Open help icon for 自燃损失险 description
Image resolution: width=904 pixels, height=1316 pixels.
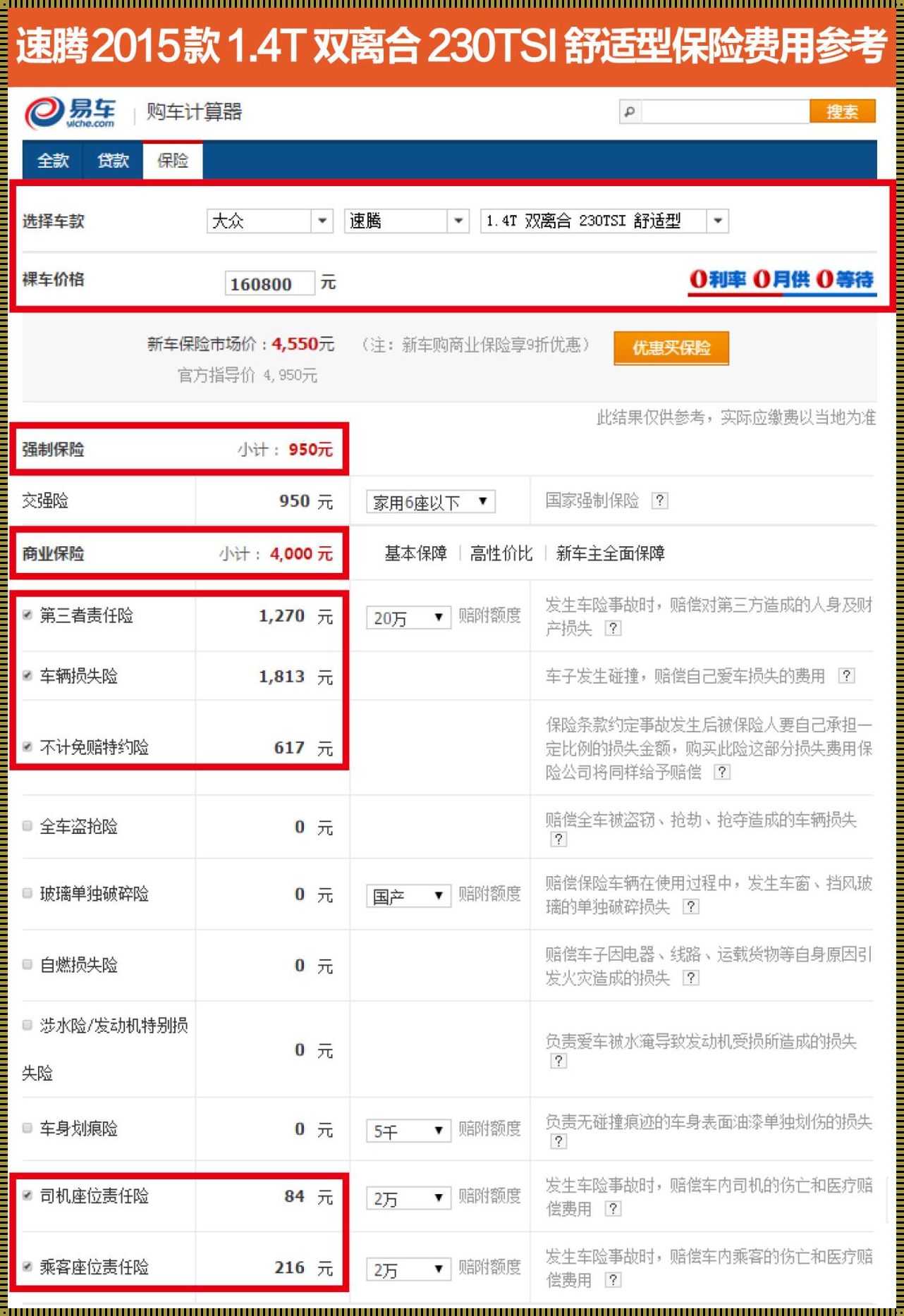click(691, 978)
